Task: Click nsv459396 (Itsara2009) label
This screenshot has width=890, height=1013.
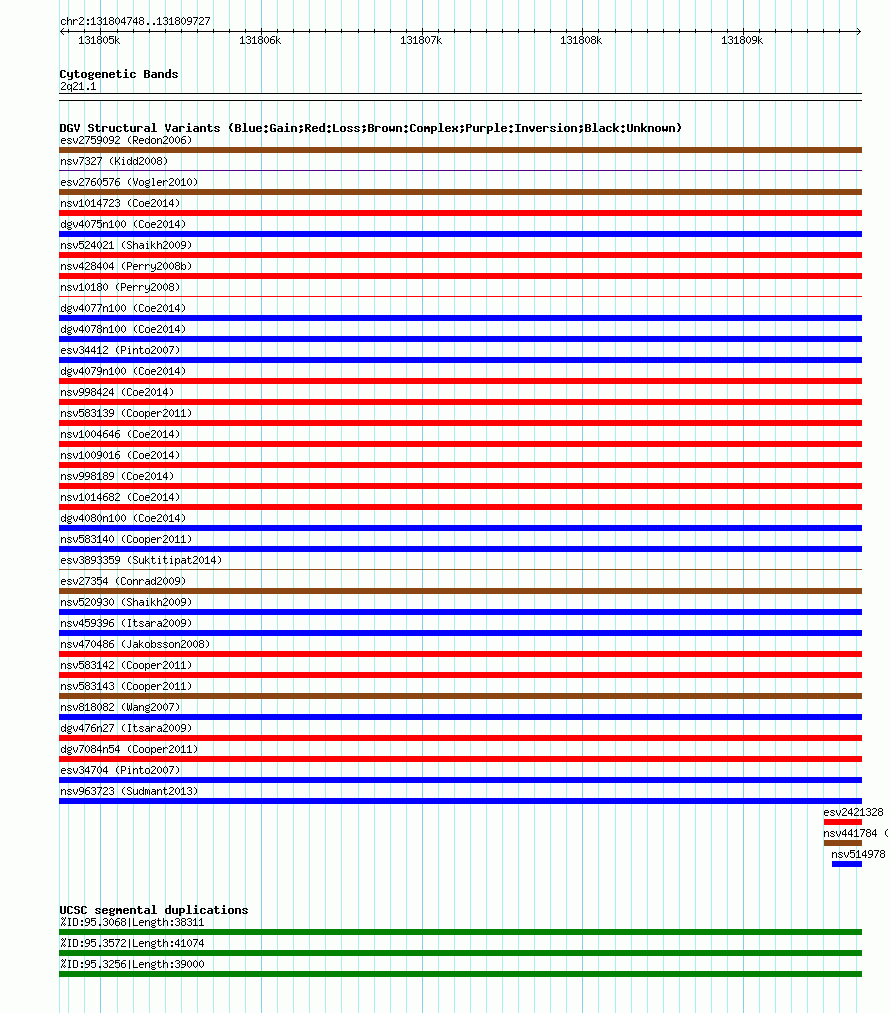Action: (x=126, y=623)
